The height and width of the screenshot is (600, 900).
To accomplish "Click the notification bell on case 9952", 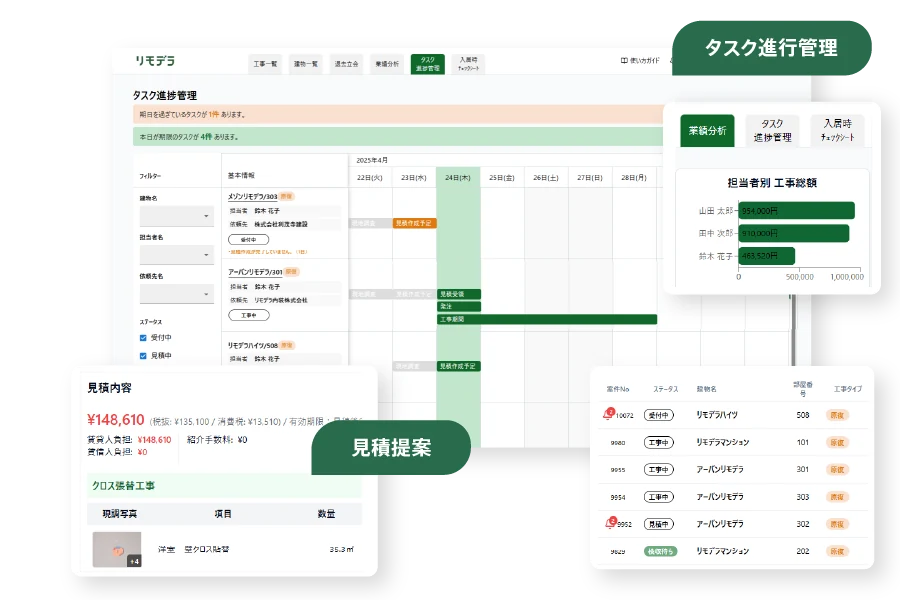I will coord(610,523).
